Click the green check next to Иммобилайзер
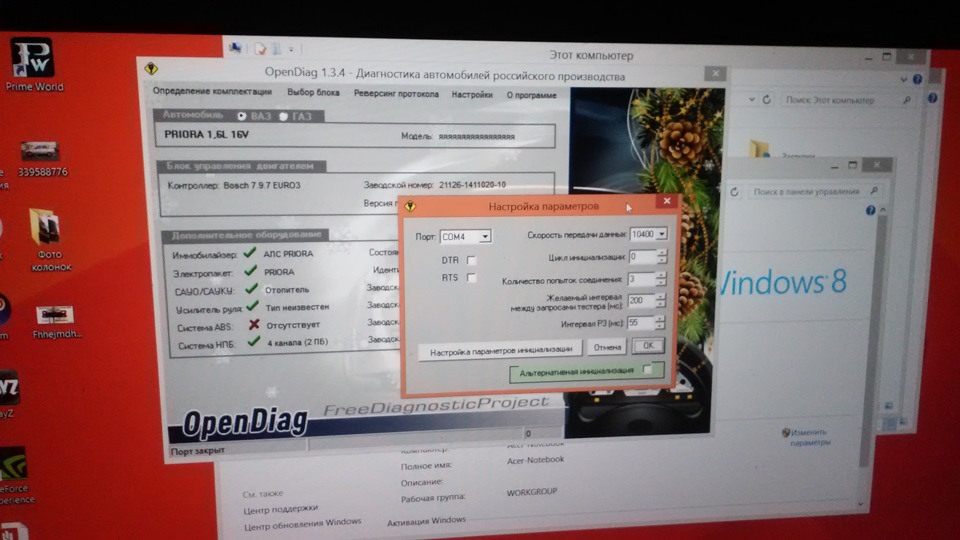The height and width of the screenshot is (540, 960). click(249, 252)
